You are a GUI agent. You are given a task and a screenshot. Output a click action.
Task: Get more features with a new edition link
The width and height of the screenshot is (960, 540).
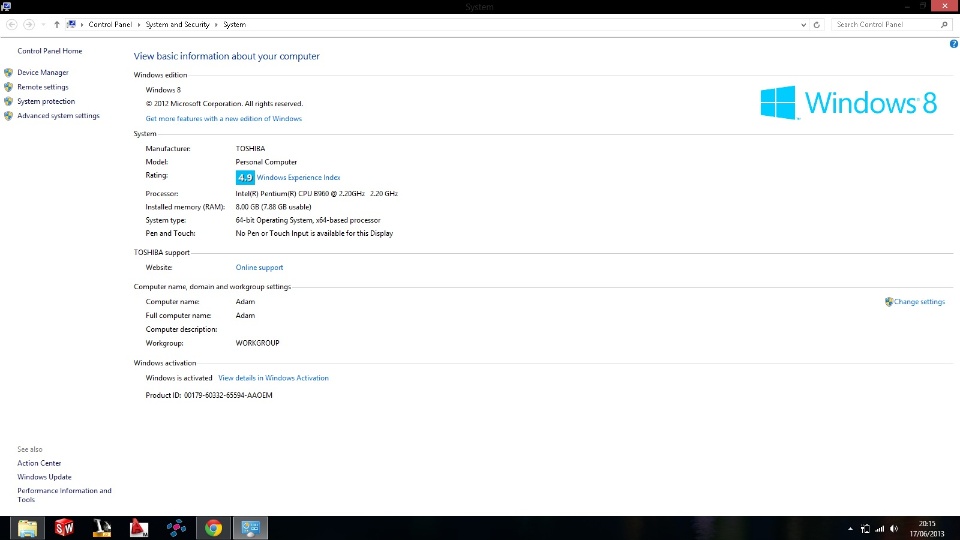[x=223, y=119]
